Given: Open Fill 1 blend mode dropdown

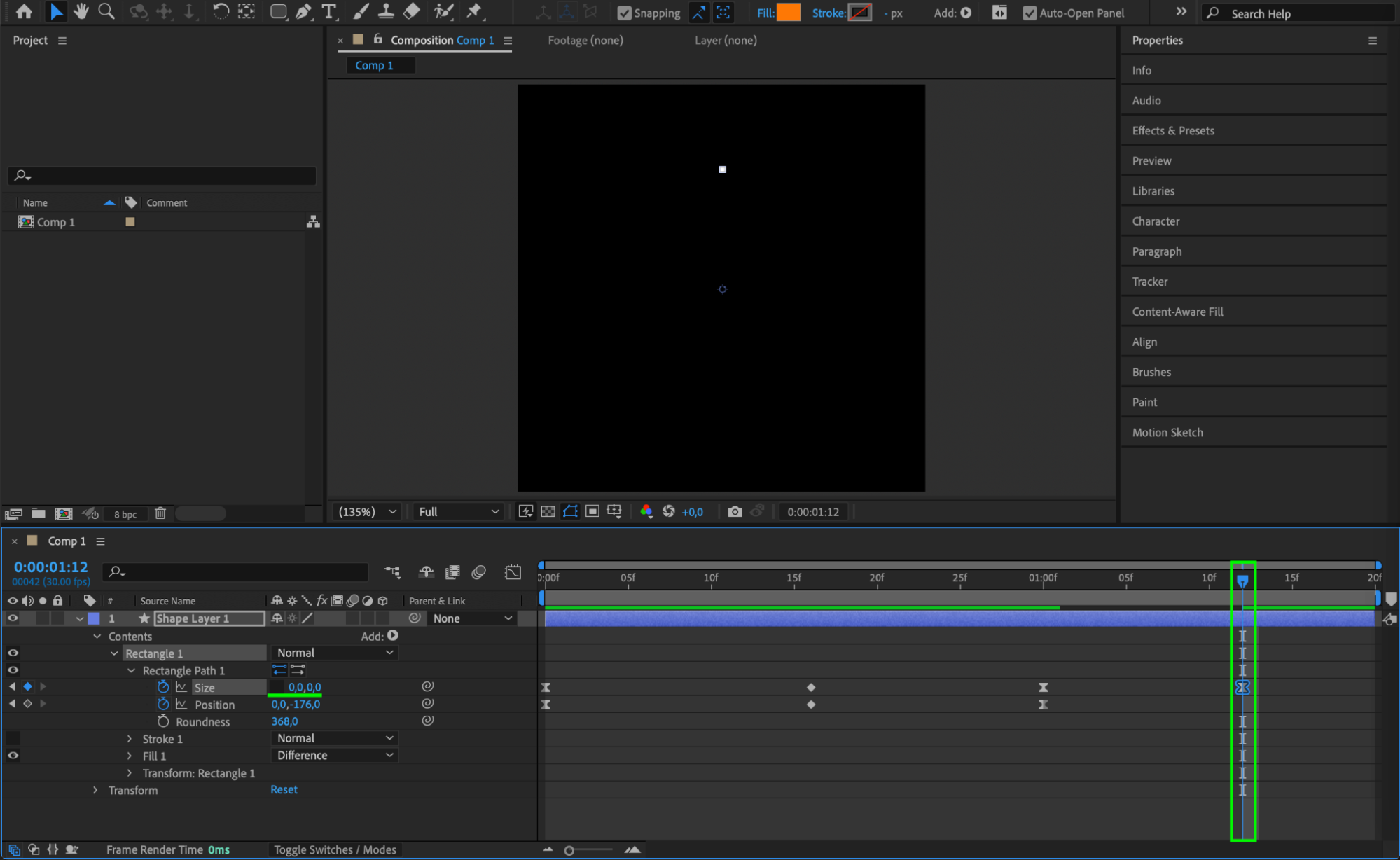Looking at the screenshot, I should (x=334, y=756).
